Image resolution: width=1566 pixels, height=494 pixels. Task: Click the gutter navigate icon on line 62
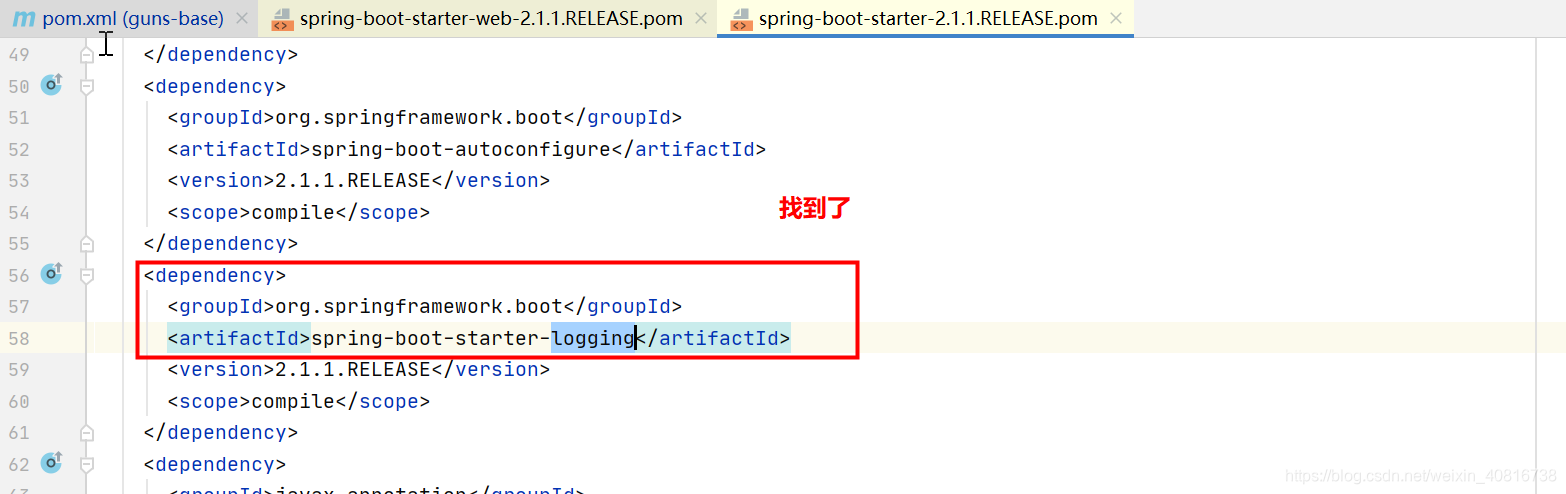click(51, 463)
